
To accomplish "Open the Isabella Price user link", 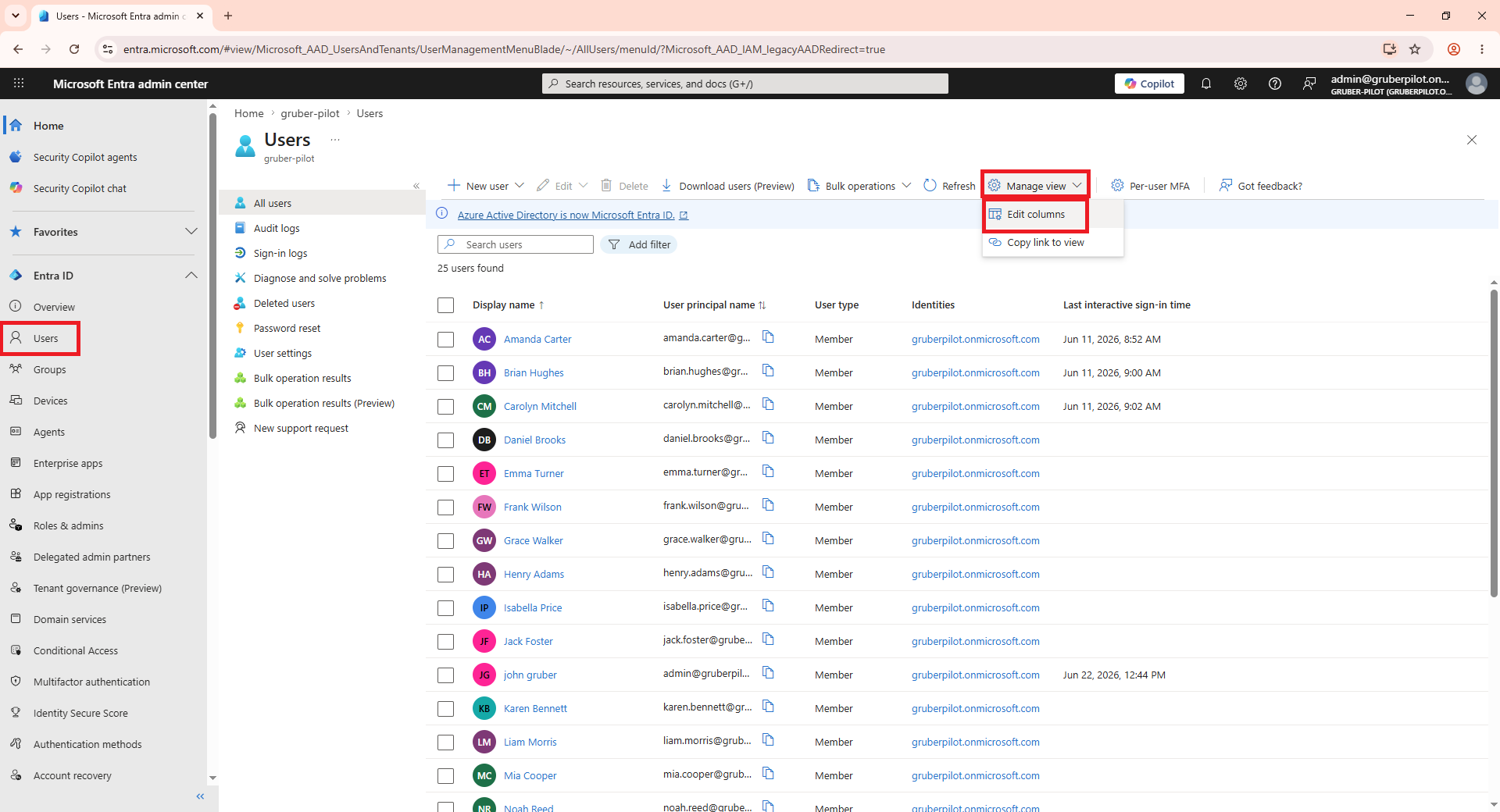I will pos(533,608).
